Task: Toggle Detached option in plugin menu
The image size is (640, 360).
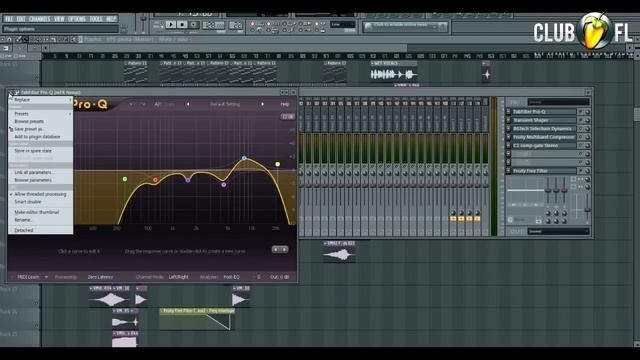Action: [x=40, y=230]
